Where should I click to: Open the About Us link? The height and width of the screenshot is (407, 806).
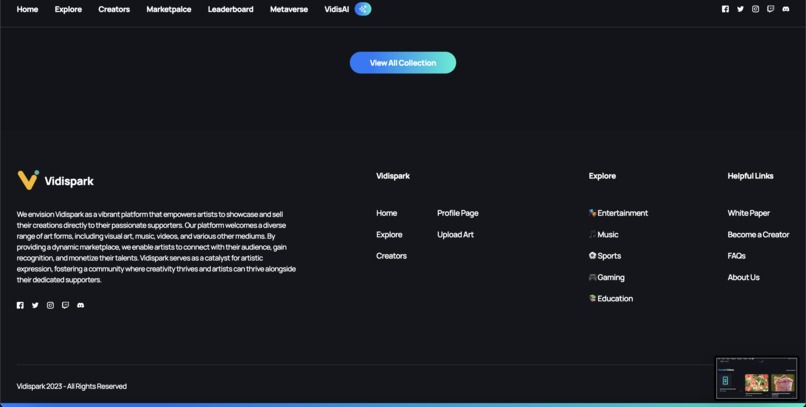click(x=743, y=278)
